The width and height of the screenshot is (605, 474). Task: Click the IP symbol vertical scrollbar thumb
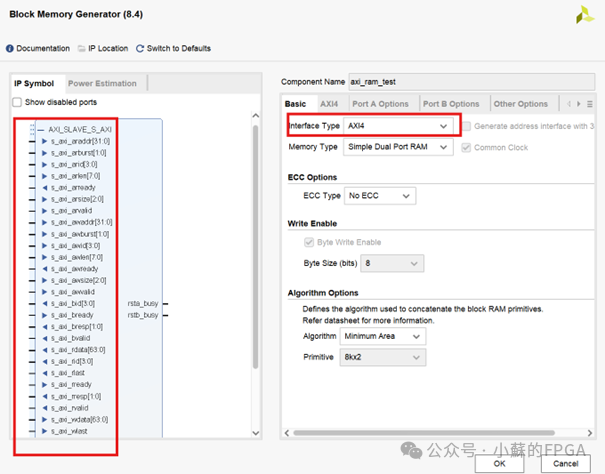click(x=255, y=247)
